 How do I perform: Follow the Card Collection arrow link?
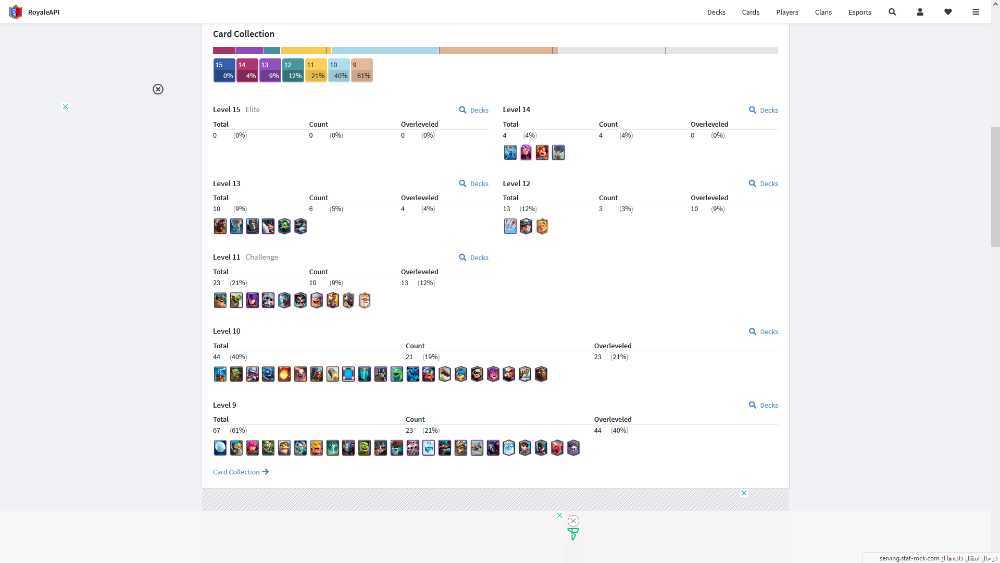pyautogui.click(x=241, y=472)
